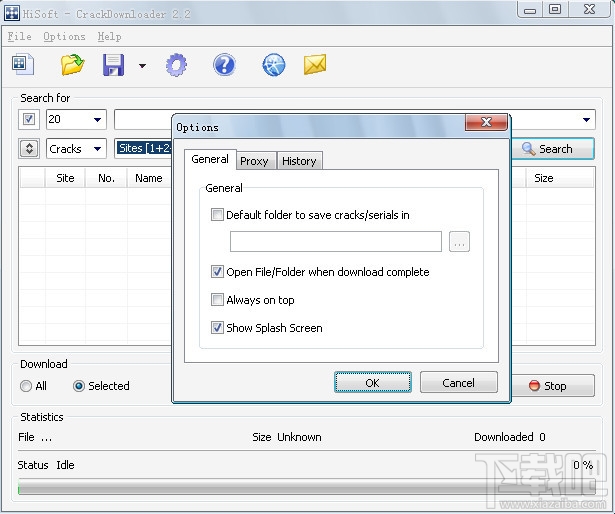Click the Name column header
This screenshot has height=514, width=615.
click(x=149, y=178)
